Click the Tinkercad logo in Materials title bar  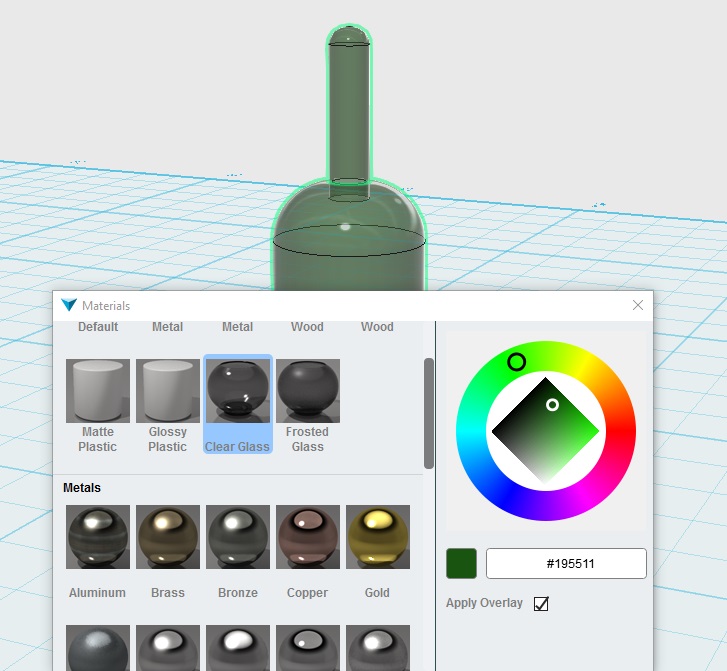[69, 305]
